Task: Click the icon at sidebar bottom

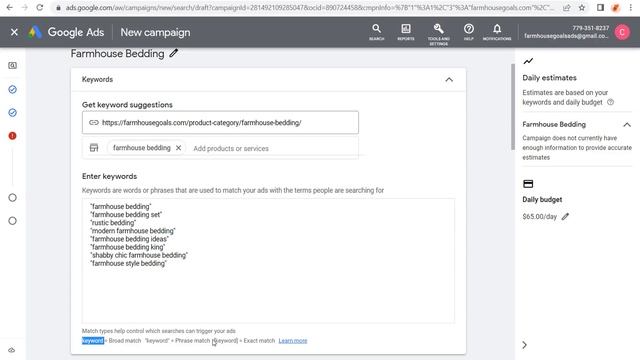Action: pos(12,350)
